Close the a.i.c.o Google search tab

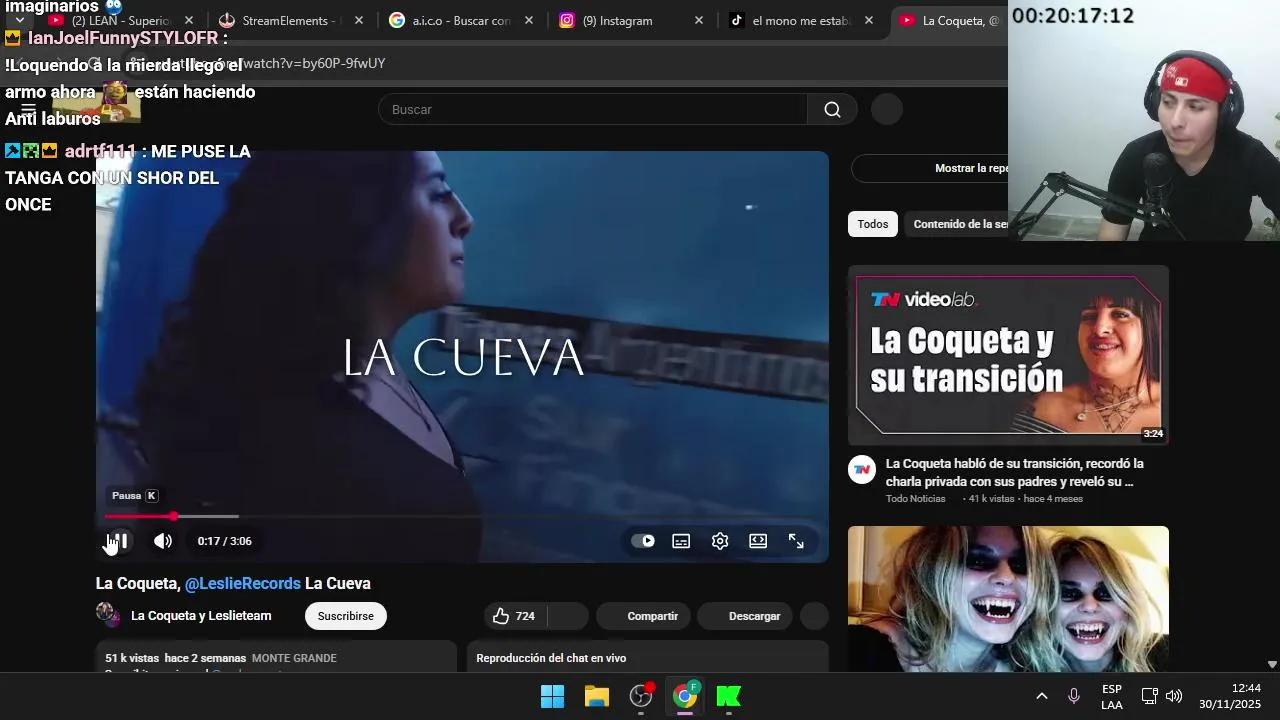click(x=529, y=20)
